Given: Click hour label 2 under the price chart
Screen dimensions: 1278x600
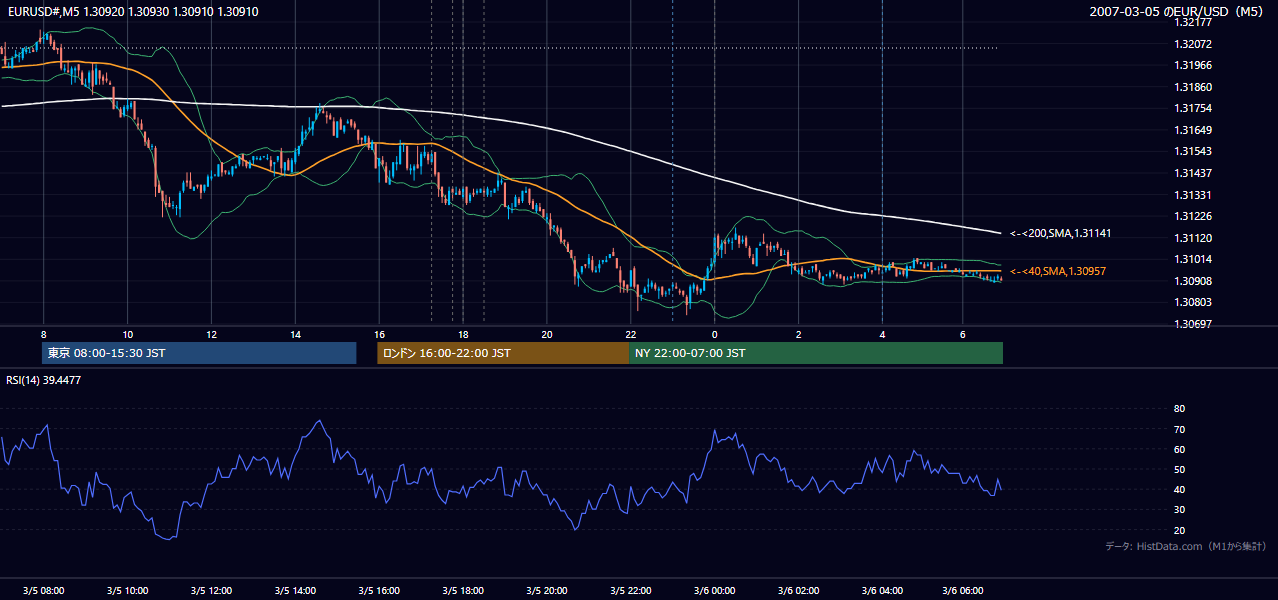Looking at the screenshot, I should [x=798, y=334].
